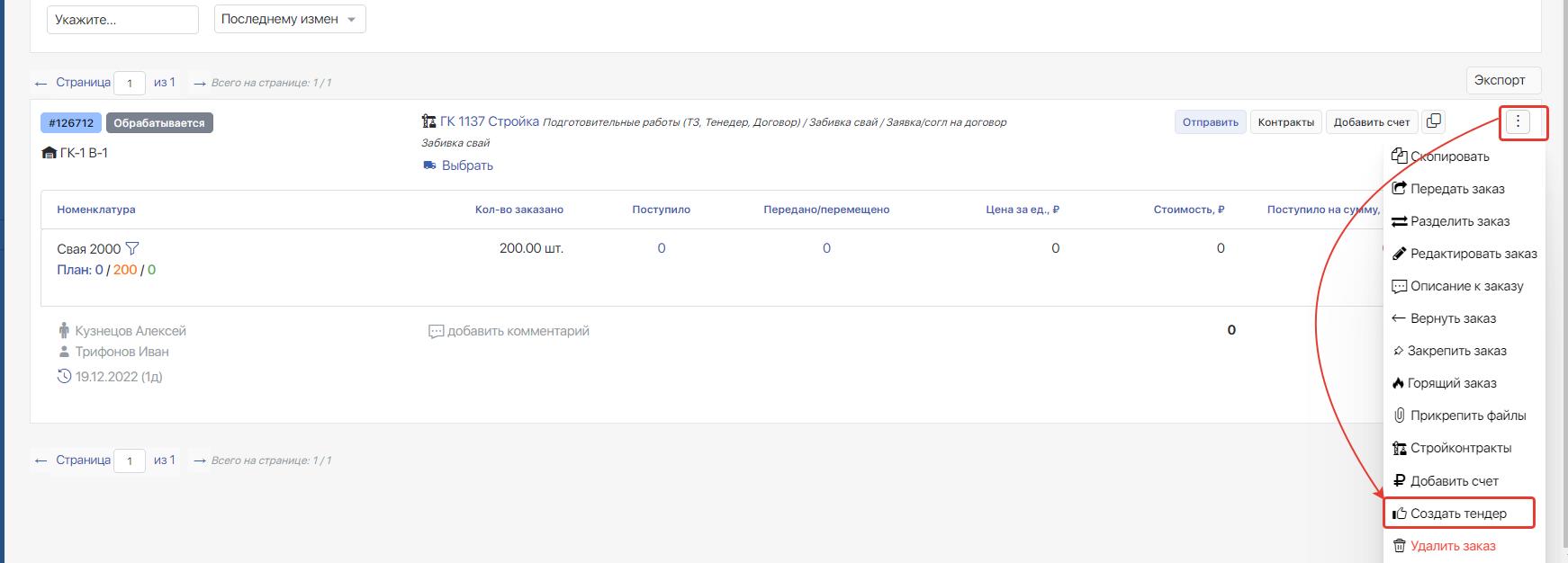Image resolution: width=1568 pixels, height=563 pixels.
Task: Click the comment bubble icon to add comment
Action: coord(436,332)
